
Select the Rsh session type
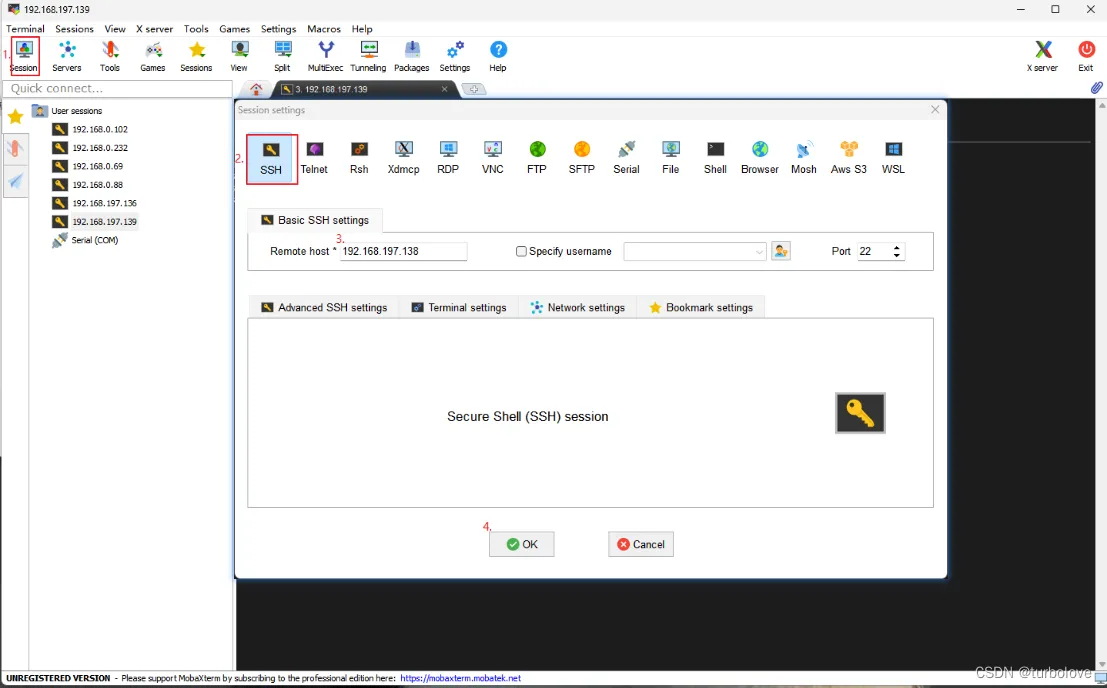point(359,158)
